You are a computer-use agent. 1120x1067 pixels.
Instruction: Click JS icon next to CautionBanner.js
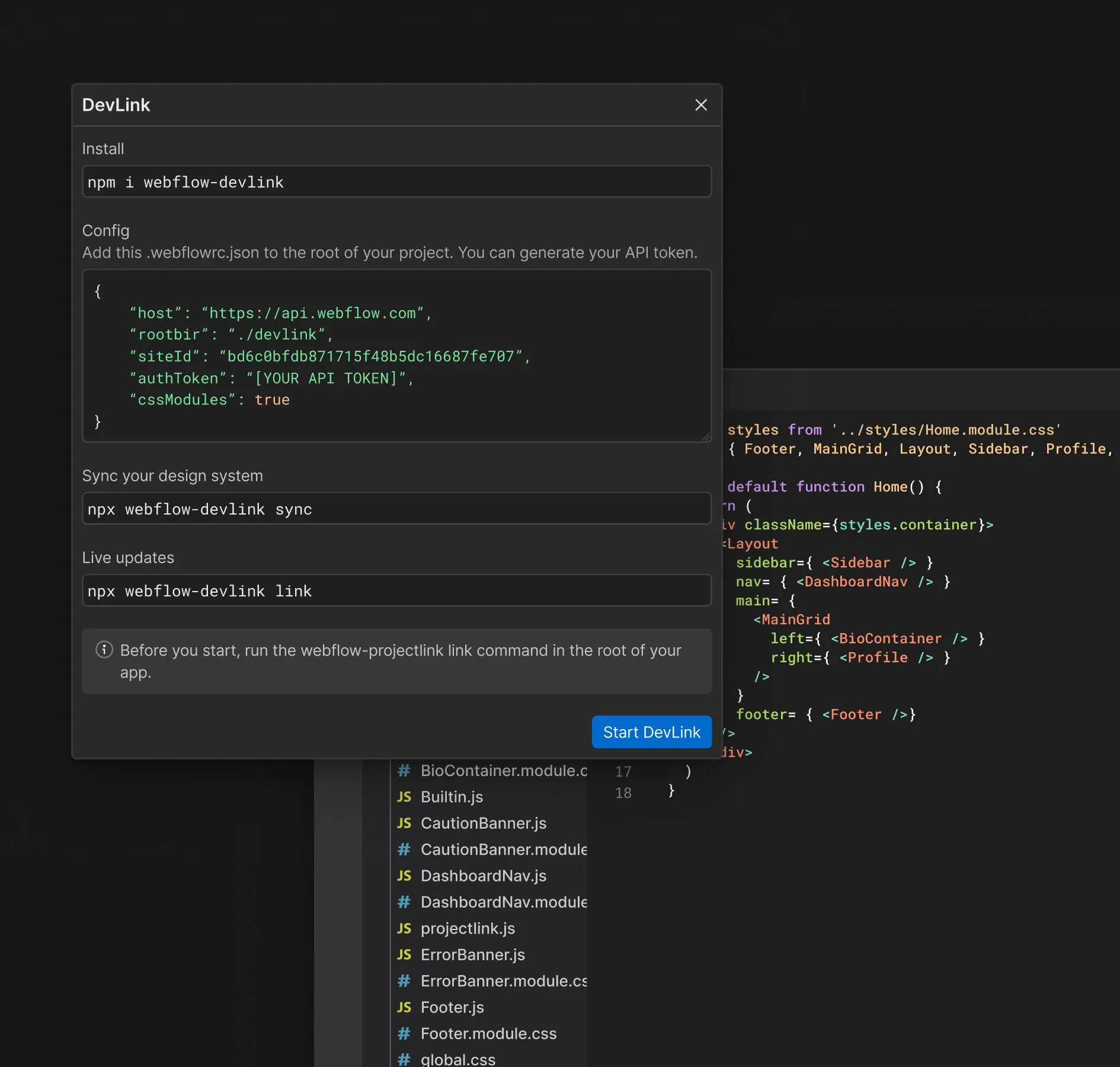click(x=404, y=823)
